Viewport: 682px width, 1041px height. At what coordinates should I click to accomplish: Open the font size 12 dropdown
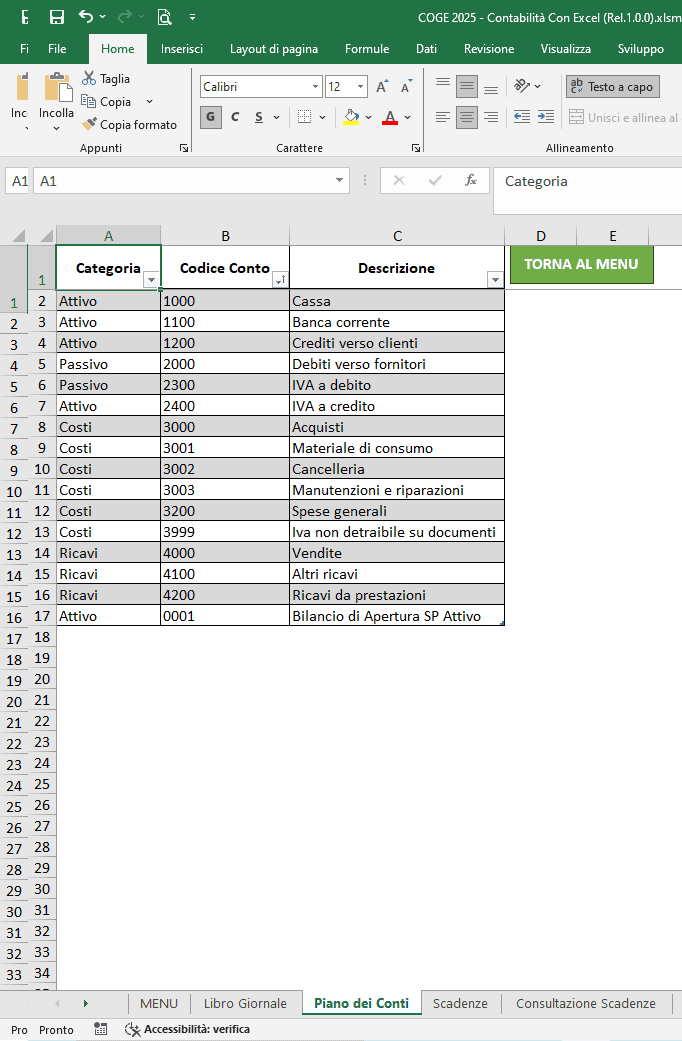click(x=360, y=87)
